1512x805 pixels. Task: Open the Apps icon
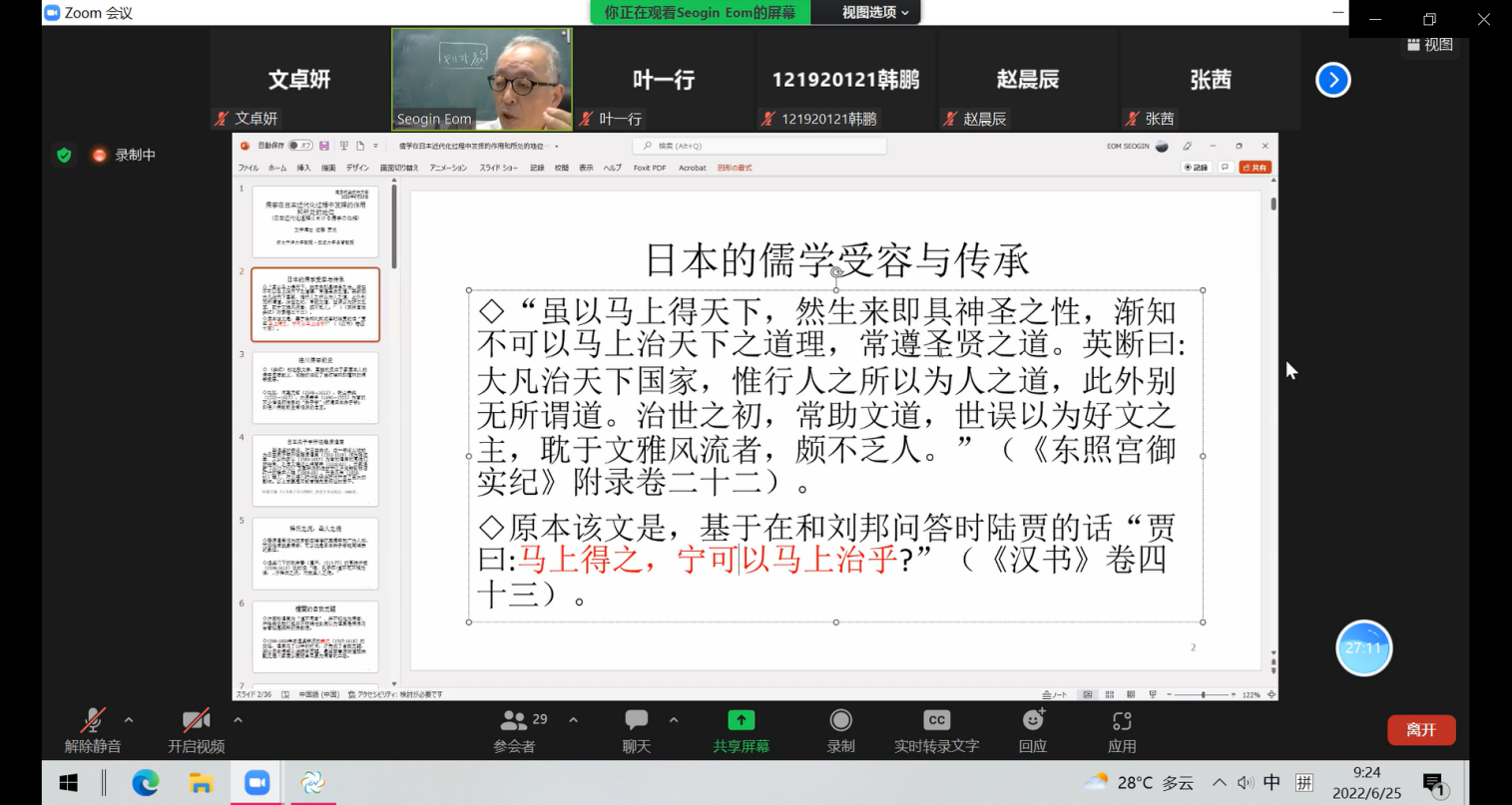(x=1122, y=721)
